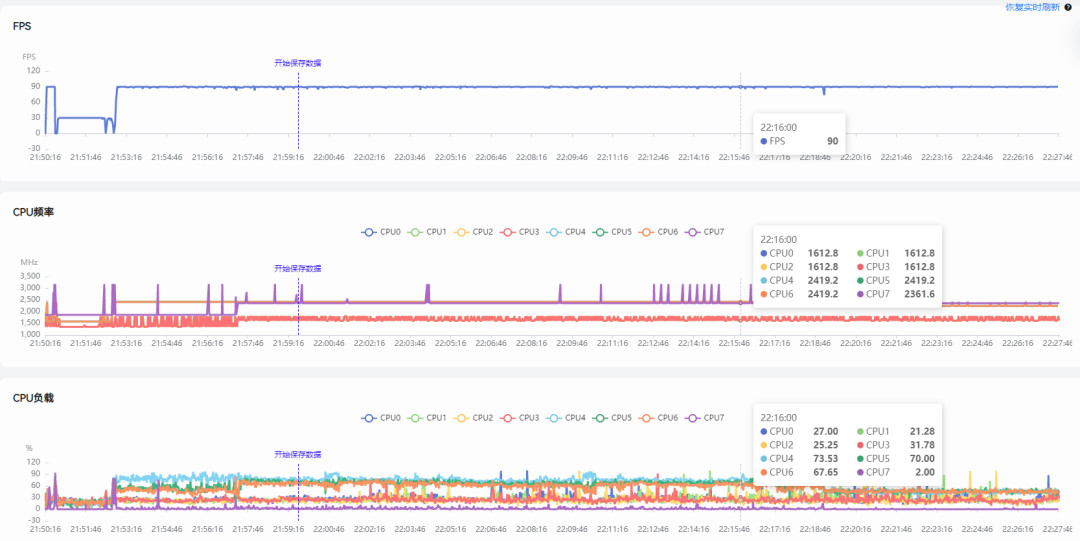This screenshot has width=1080, height=541.
Task: Toggle CPU4 series in CPU负载 legend
Action: pos(566,418)
